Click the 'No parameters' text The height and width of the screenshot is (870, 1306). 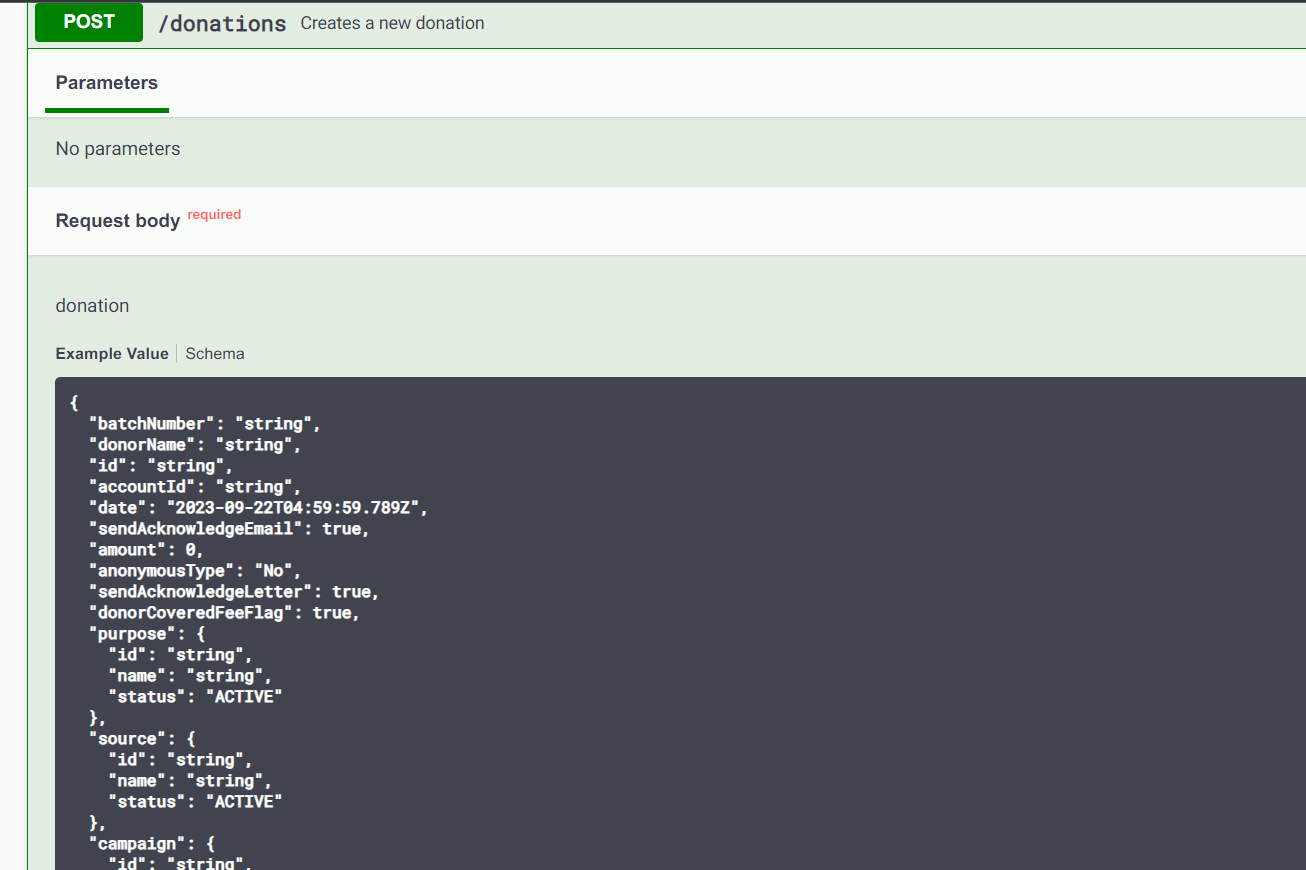(118, 149)
